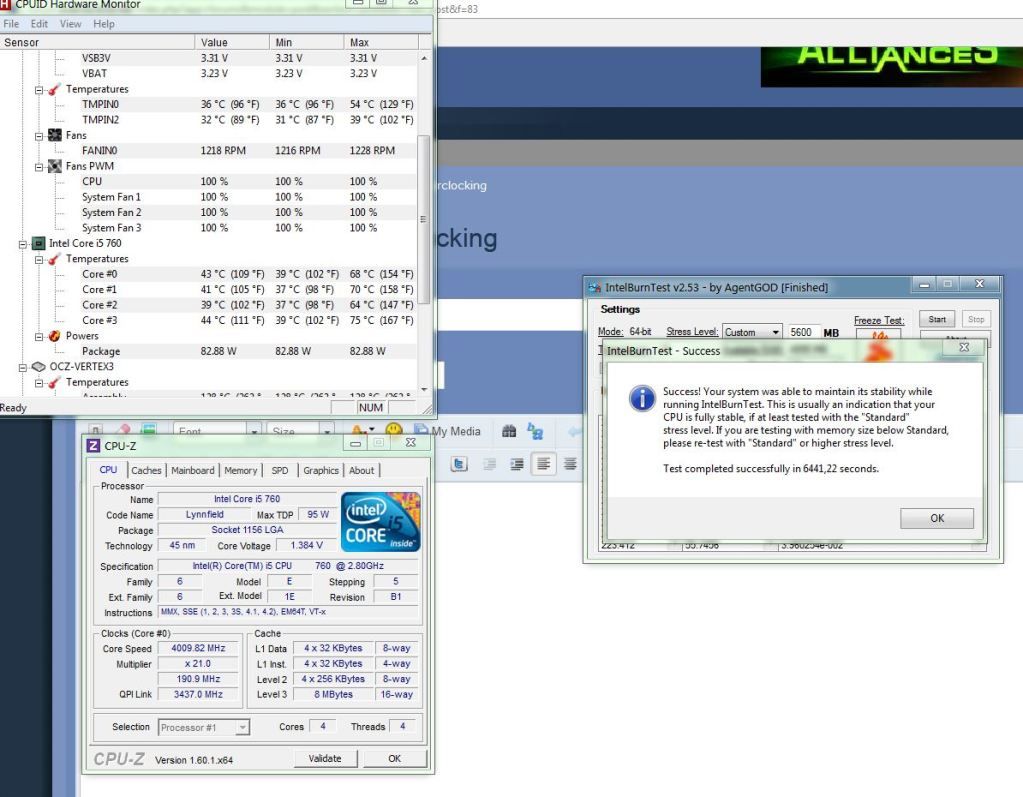Click the Sensor column header
Screen dimensions: 1023x797
click(x=97, y=42)
